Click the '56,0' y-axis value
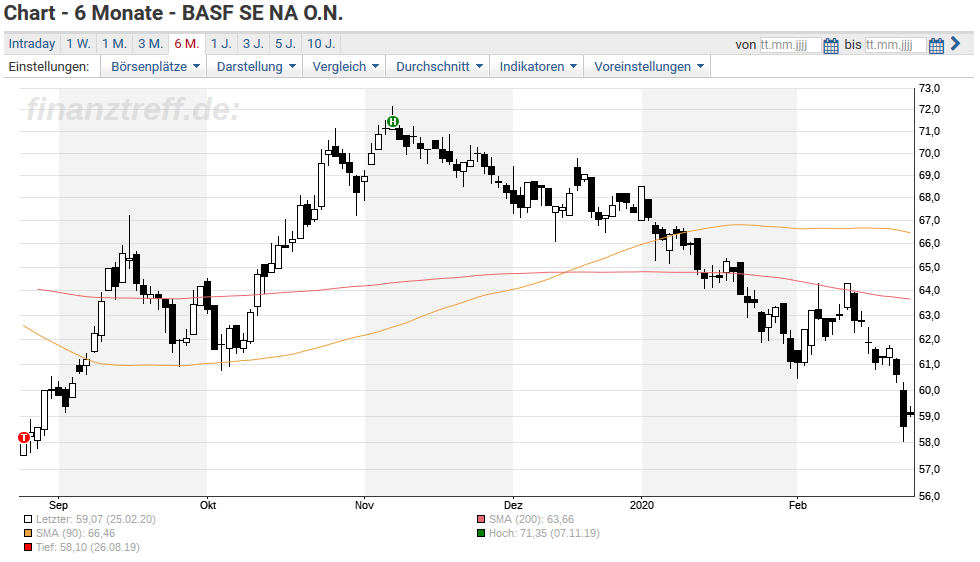Image resolution: width=980 pixels, height=562 pixels. (929, 496)
